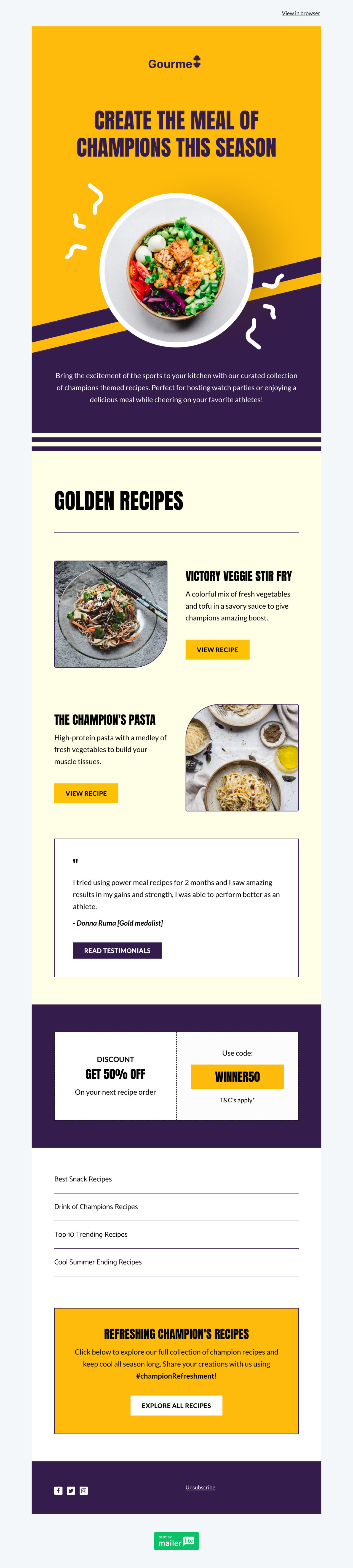Open Top 10 Trending Recipes
Image resolution: width=353 pixels, height=1568 pixels.
[x=91, y=1234]
